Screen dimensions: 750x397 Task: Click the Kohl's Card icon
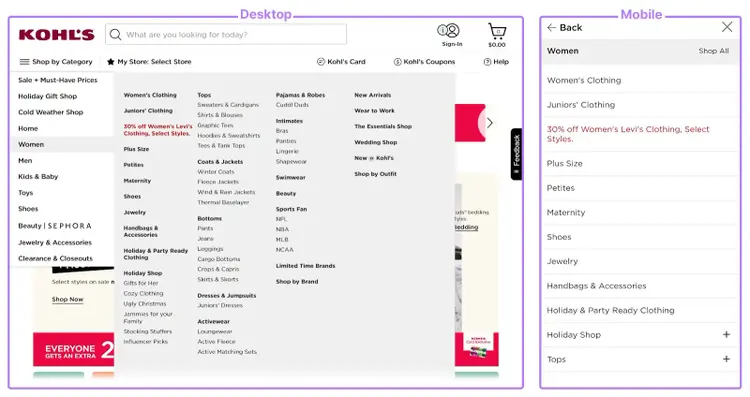[321, 62]
